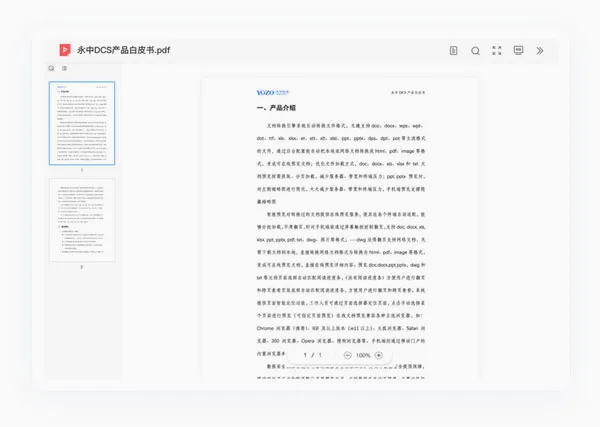
Task: Click the file title 永中DCS产品白皮书.pdf
Action: pos(124,50)
